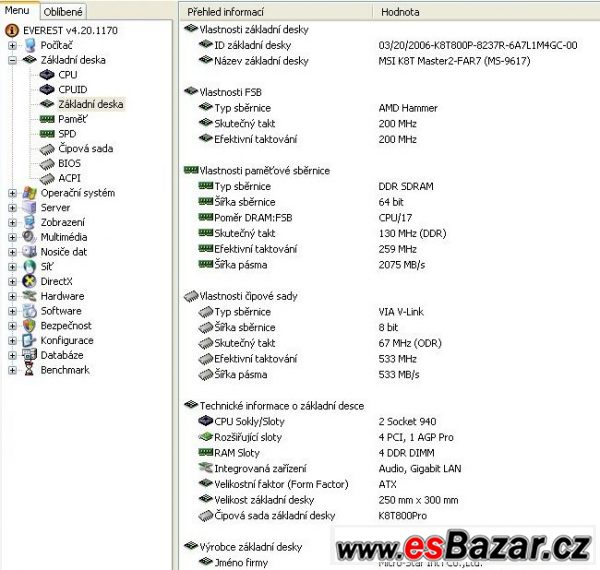
Task: Select the selected Základní deska sub-item
Action: click(91, 104)
